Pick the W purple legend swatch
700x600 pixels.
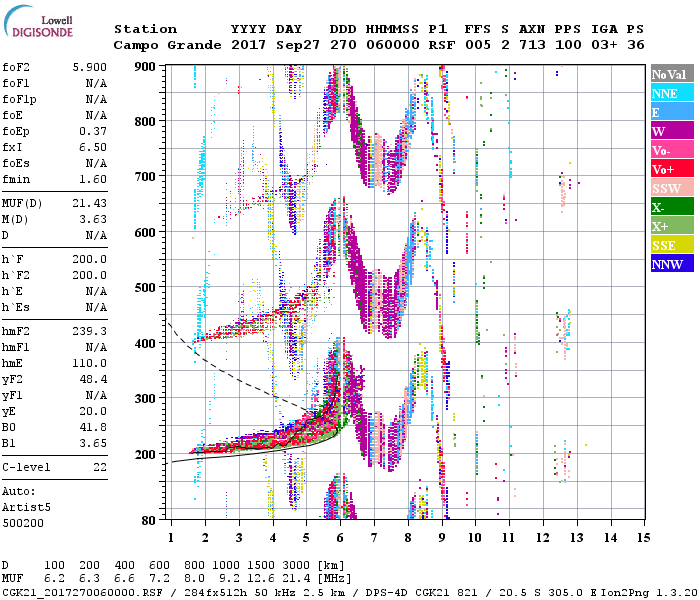coord(672,130)
